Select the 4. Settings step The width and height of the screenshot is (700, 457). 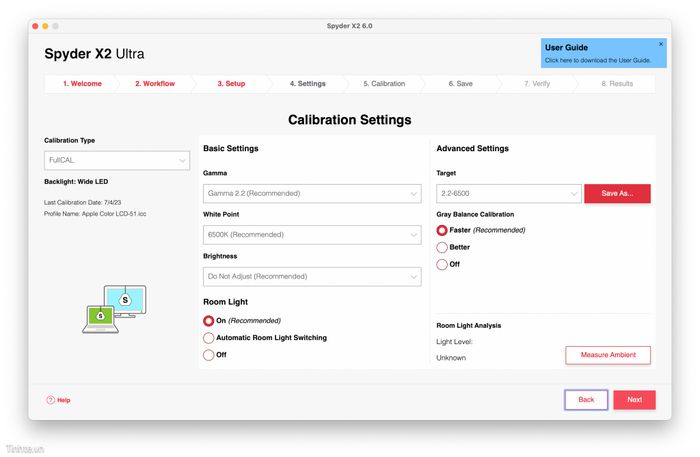tap(308, 83)
